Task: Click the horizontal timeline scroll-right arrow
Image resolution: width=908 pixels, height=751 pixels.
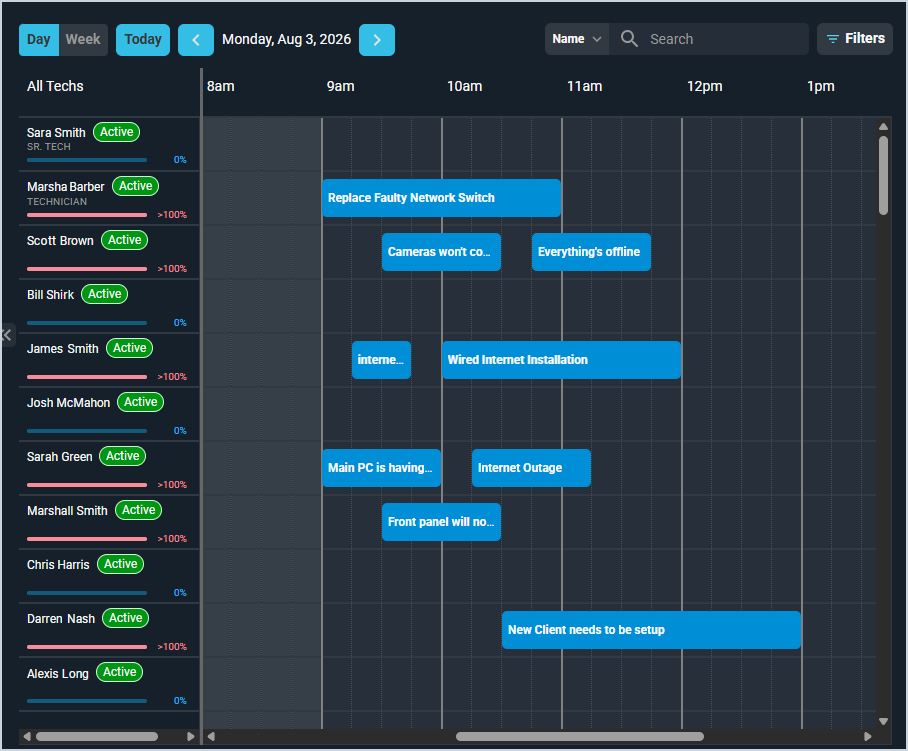Action: tap(867, 737)
